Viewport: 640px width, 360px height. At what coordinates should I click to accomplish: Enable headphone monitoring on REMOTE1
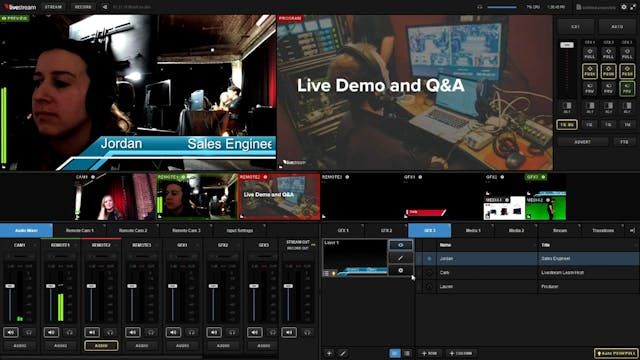[69, 332]
